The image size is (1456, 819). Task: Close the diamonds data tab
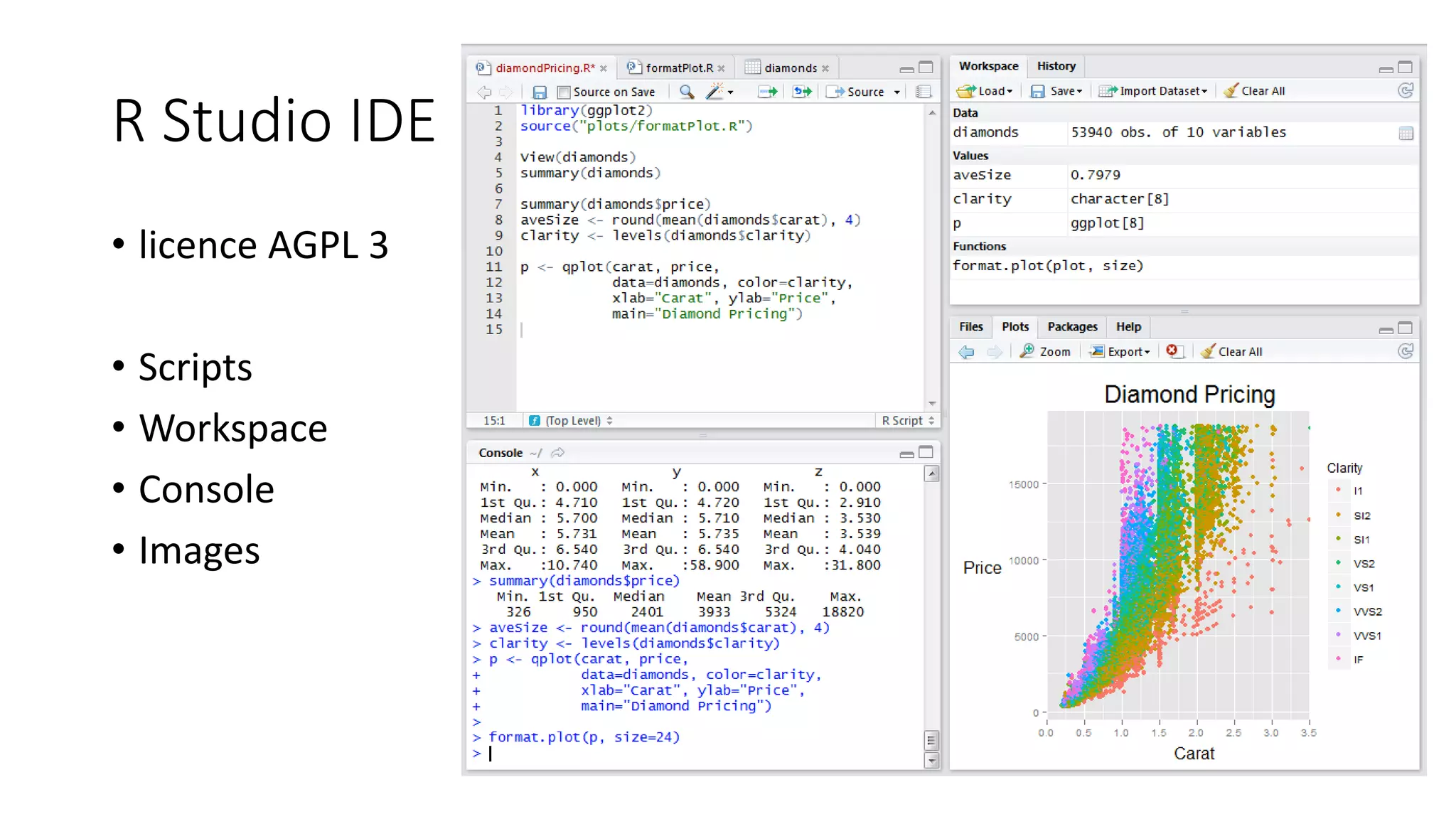point(825,68)
